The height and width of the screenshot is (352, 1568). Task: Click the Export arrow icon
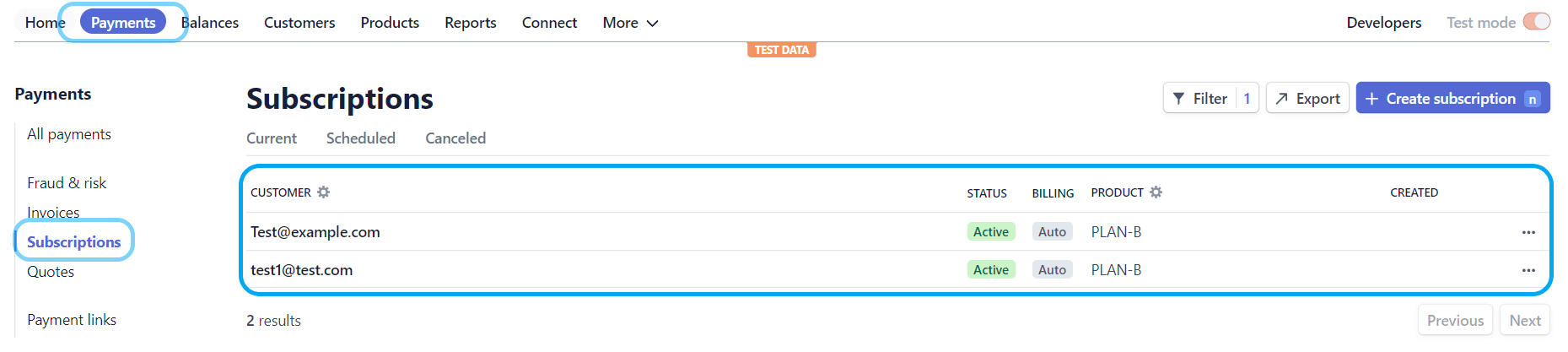tap(1281, 99)
